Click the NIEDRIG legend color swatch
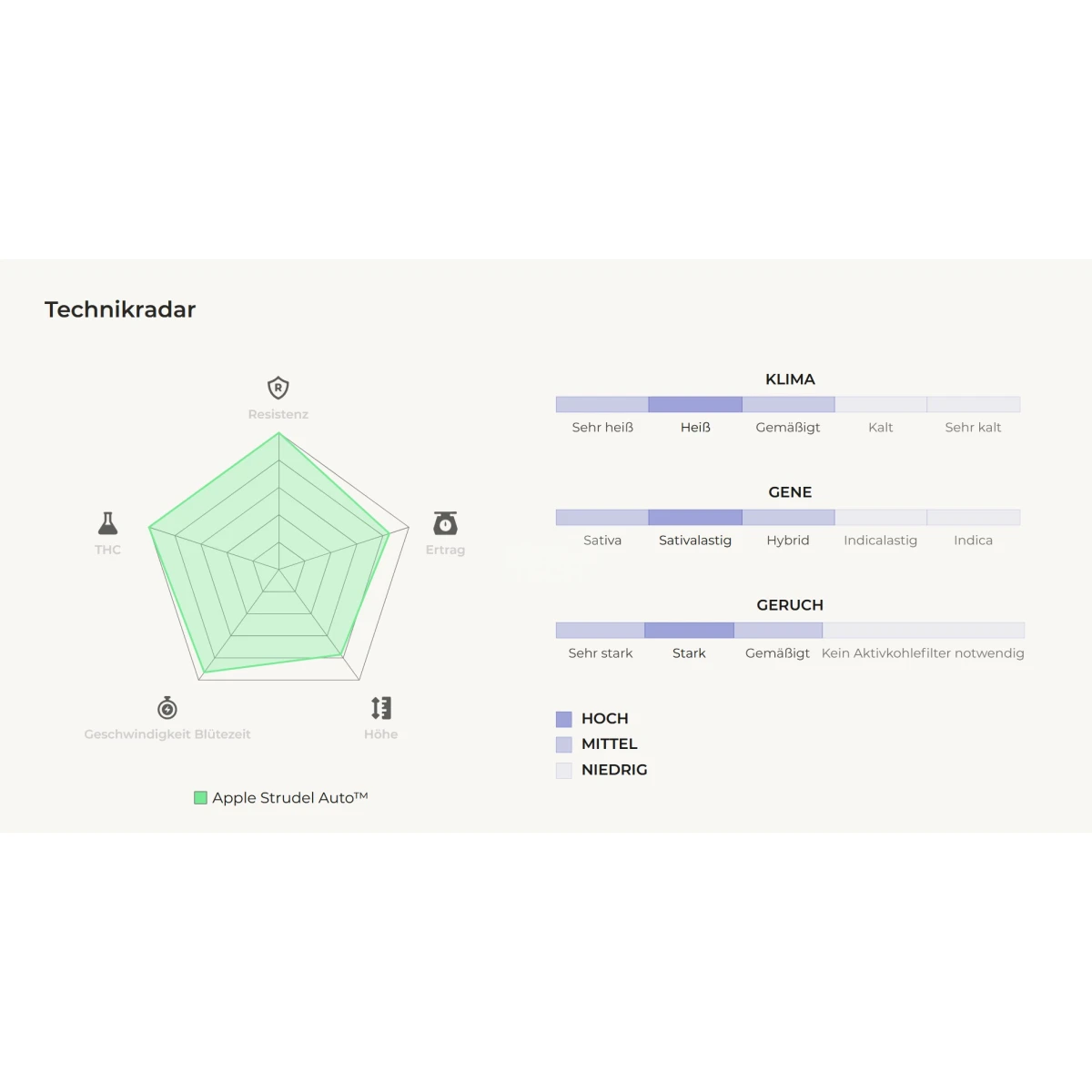1092x1092 pixels. [x=564, y=770]
